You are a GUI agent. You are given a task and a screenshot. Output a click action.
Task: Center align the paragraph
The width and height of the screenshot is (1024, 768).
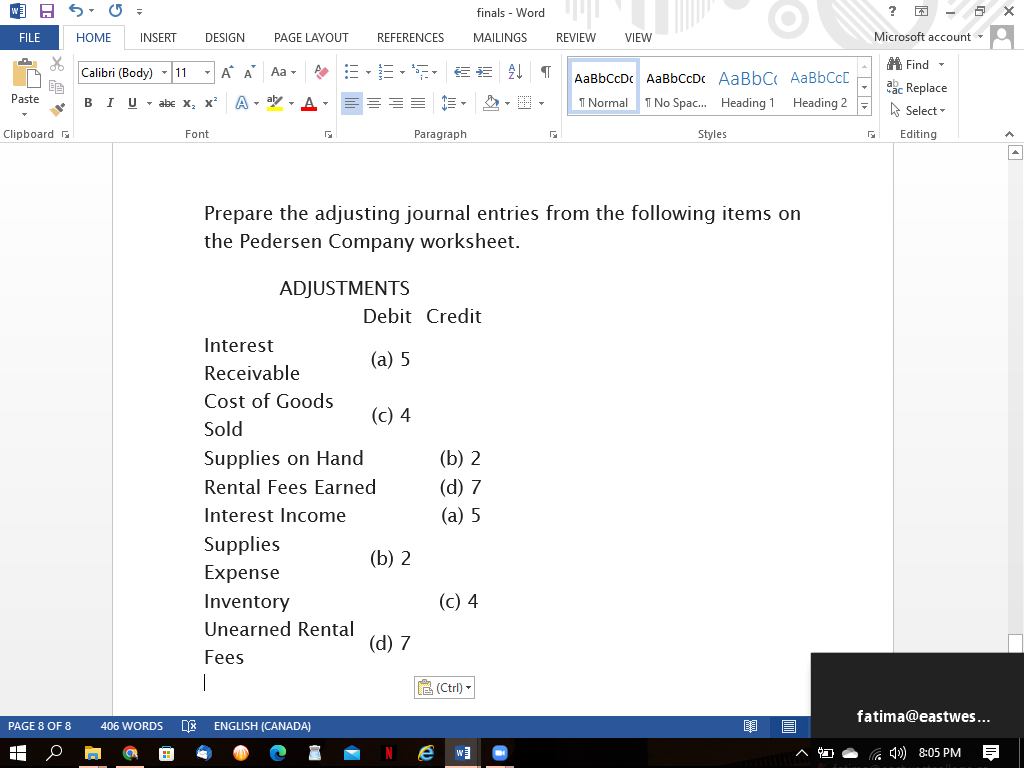tap(374, 102)
